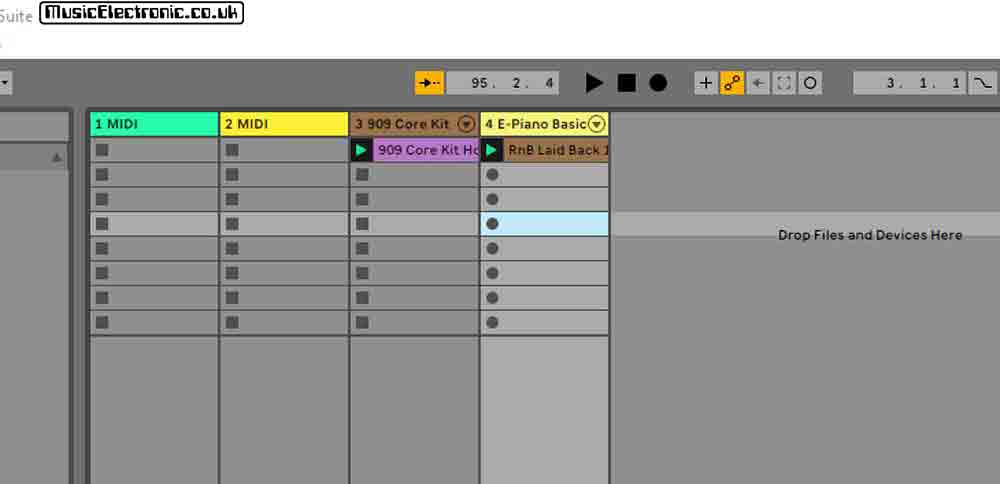Launch the RnB Laid Back clip
Image resolution: width=1000 pixels, height=484 pixels.
pyautogui.click(x=492, y=150)
